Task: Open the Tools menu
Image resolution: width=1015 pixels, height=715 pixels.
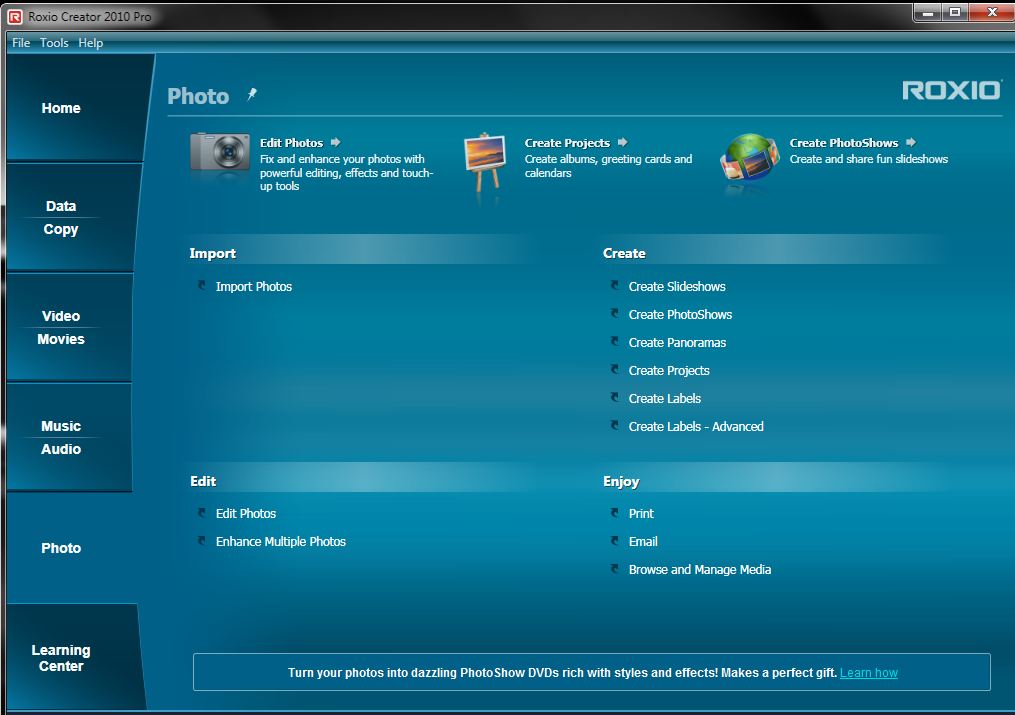Action: tap(54, 43)
